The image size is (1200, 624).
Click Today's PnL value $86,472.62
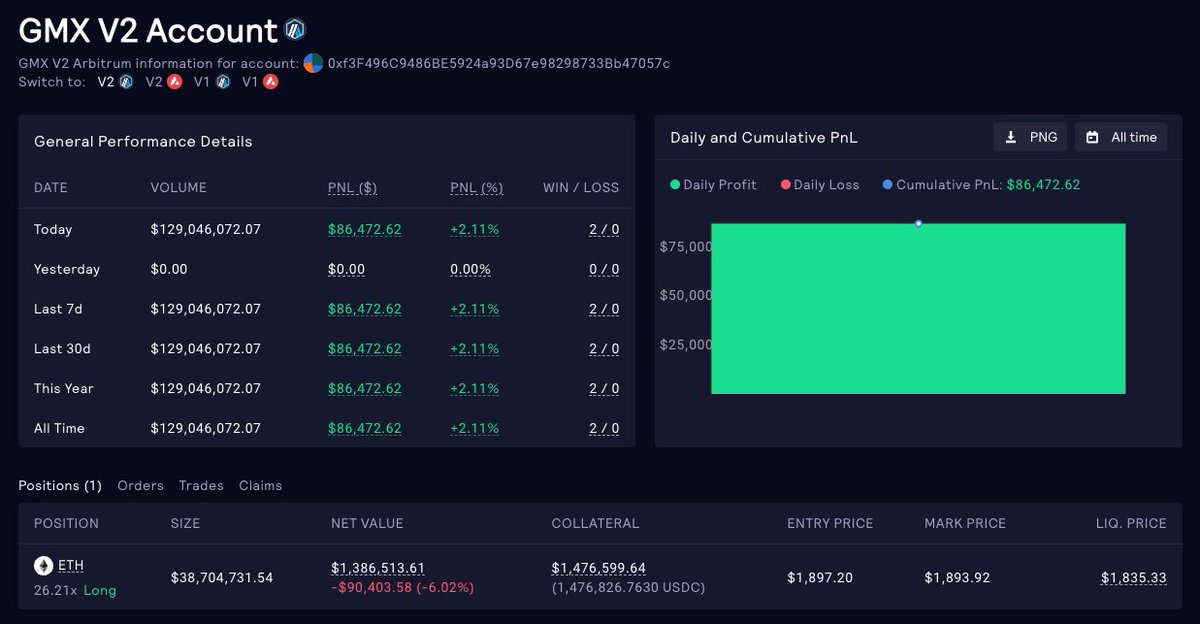[x=365, y=229]
